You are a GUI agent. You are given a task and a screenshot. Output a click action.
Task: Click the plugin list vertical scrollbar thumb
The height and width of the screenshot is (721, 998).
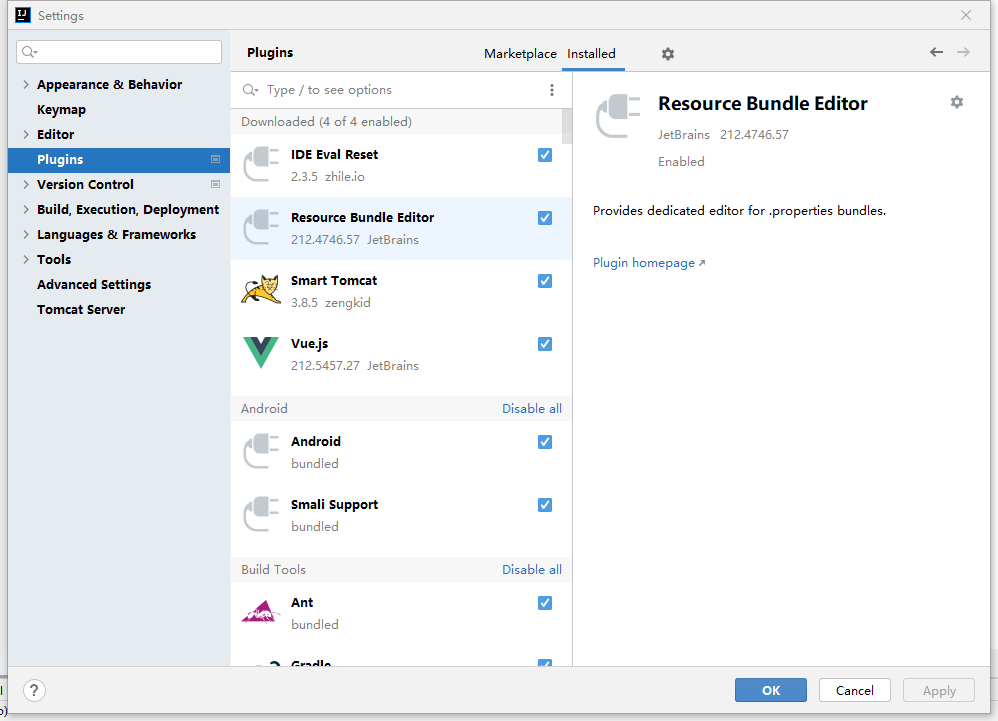[x=567, y=127]
